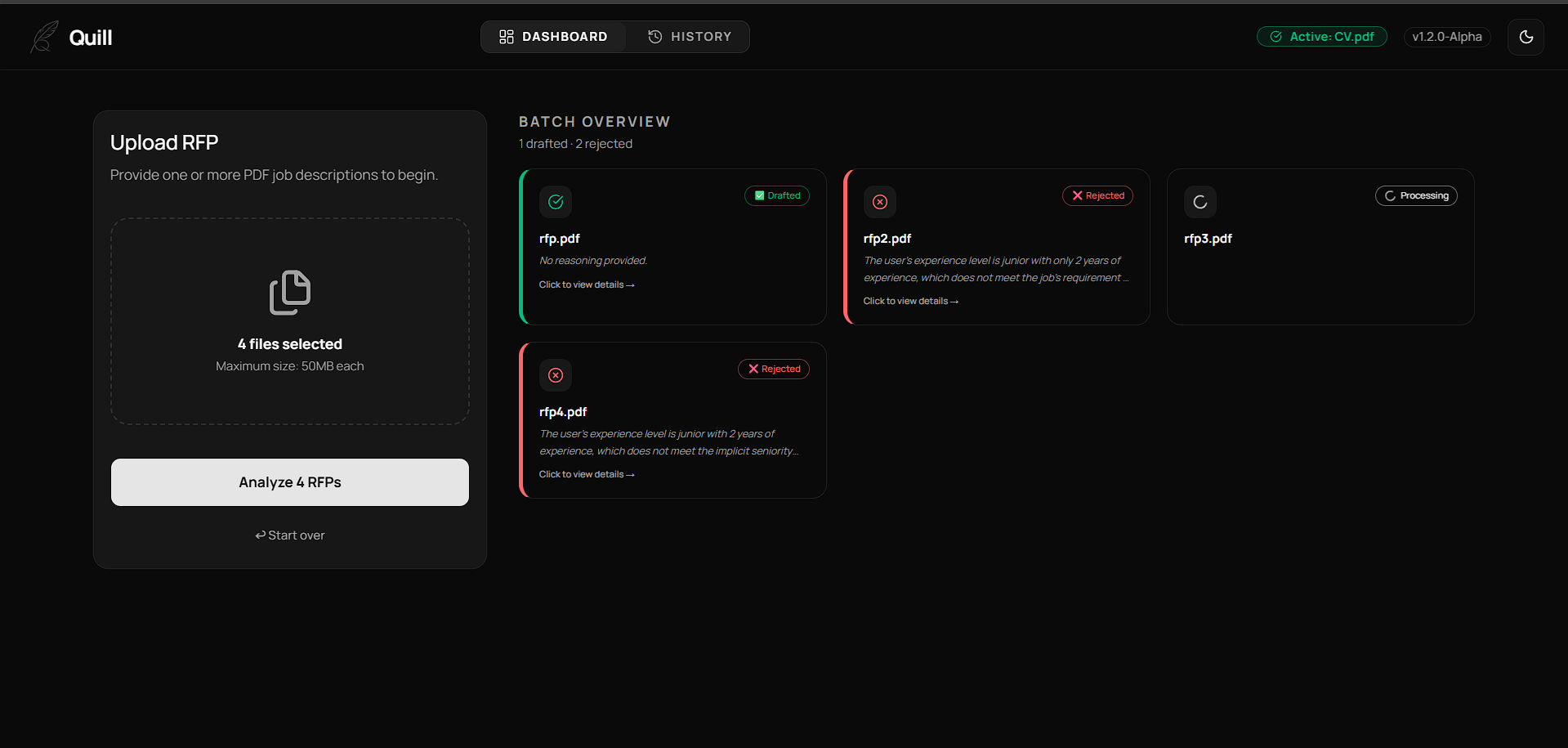This screenshot has width=1568, height=748.
Task: Click the '1 drafted · 2 rejected' summary
Action: (576, 144)
